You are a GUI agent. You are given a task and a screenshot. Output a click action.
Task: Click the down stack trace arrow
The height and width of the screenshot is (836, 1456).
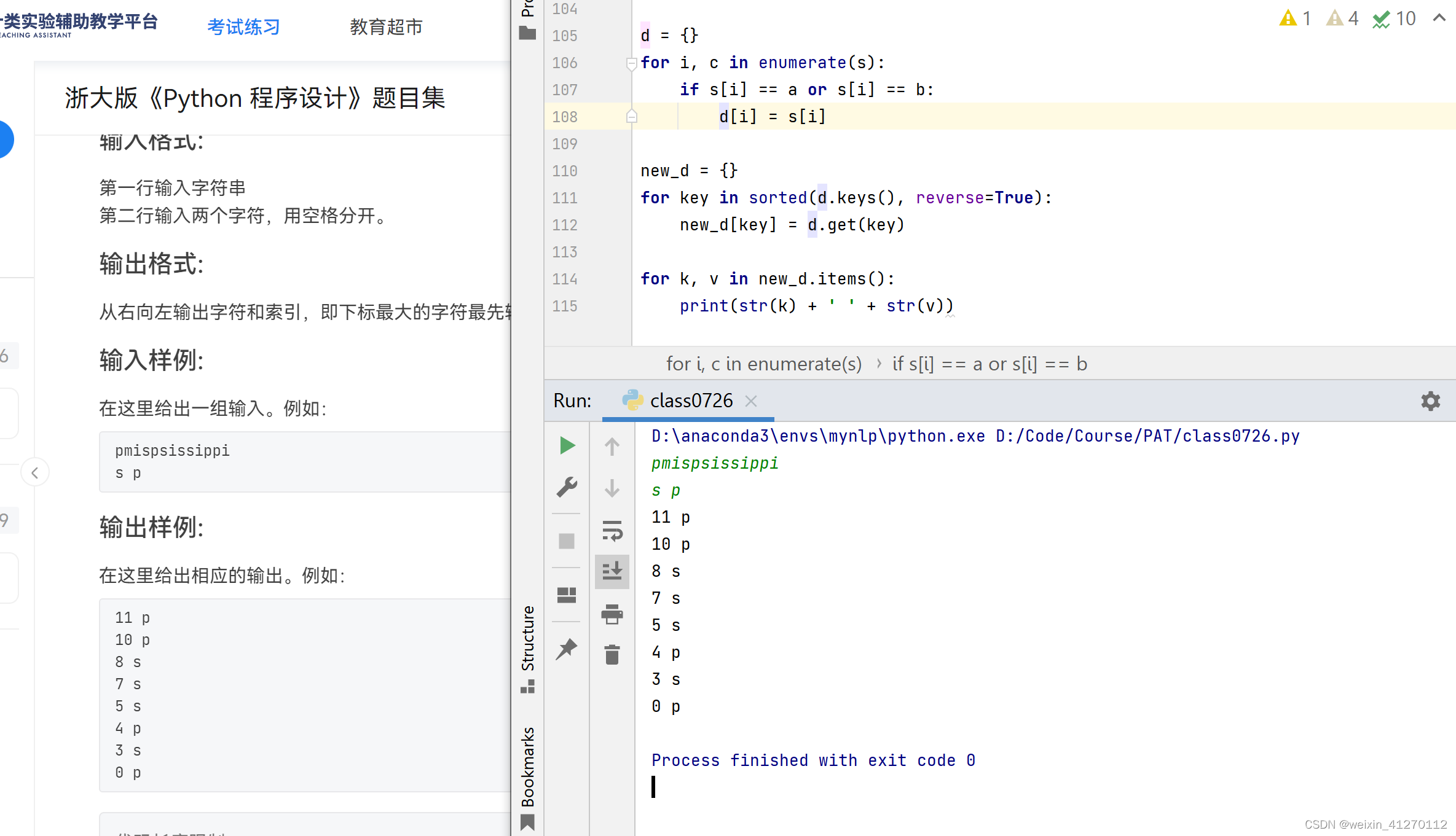click(x=612, y=488)
